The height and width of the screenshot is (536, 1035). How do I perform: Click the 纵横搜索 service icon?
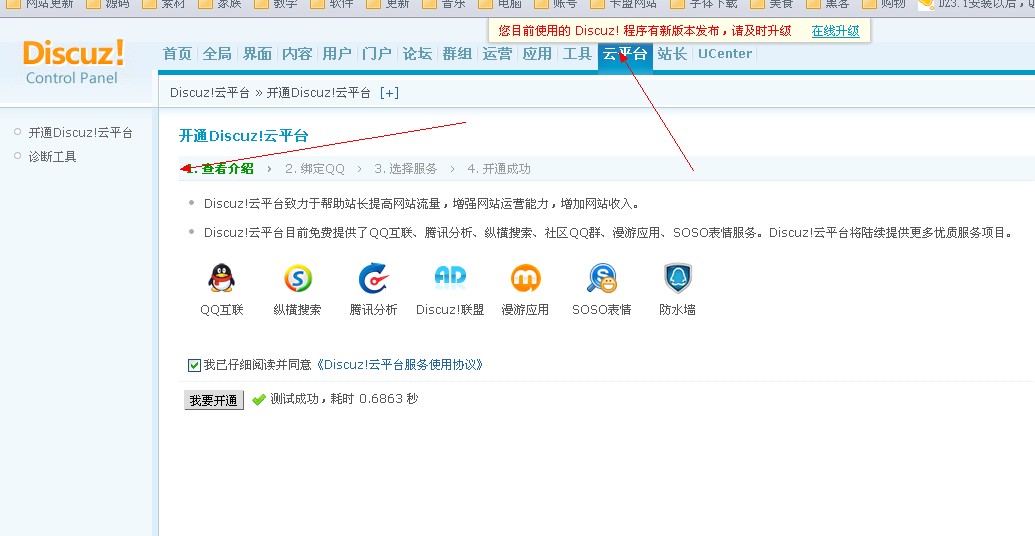coord(298,278)
